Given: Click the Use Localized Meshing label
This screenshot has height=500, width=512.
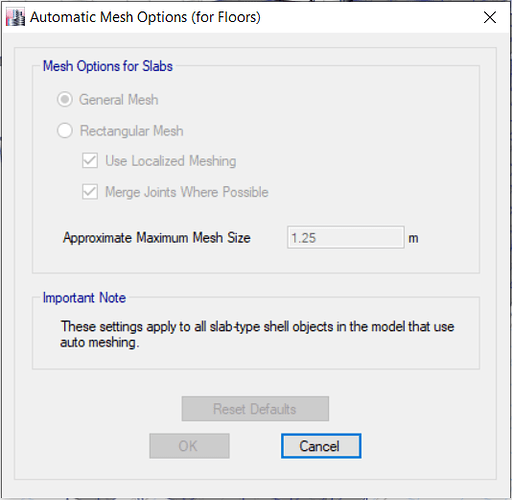Looking at the screenshot, I should point(171,161).
